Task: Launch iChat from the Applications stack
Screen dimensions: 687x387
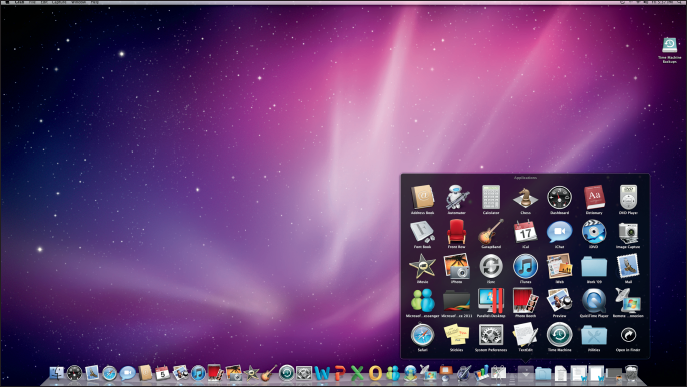Action: click(560, 232)
